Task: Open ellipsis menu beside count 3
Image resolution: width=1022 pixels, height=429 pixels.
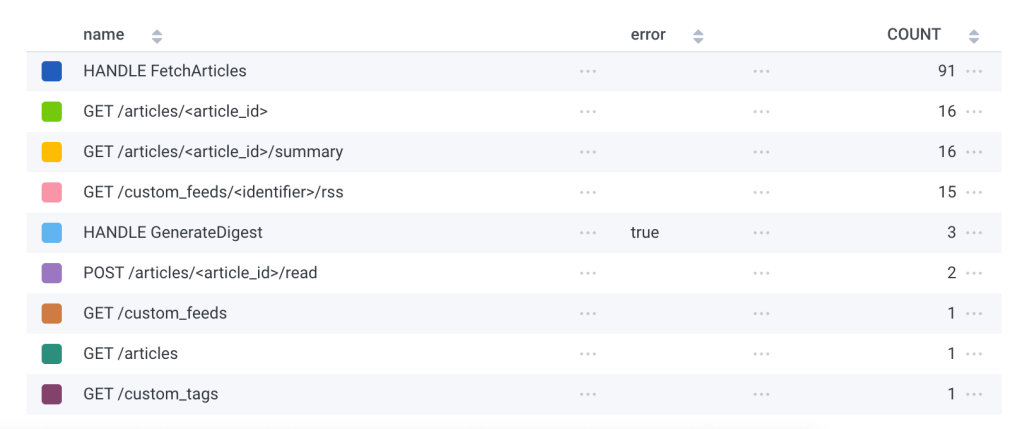Action: pyautogui.click(x=975, y=233)
